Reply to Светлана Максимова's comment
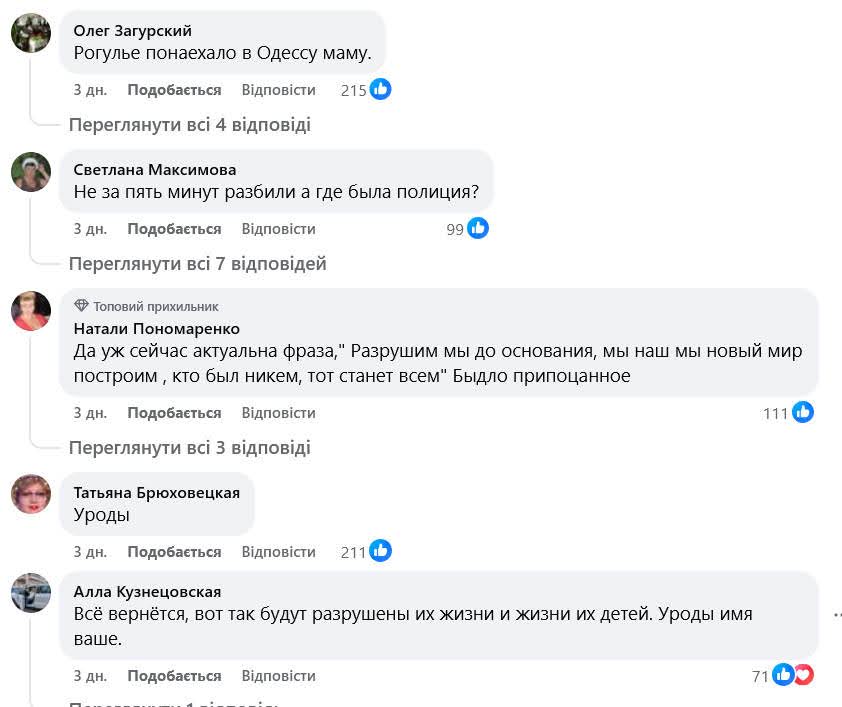The width and height of the screenshot is (842, 707). pos(278,229)
